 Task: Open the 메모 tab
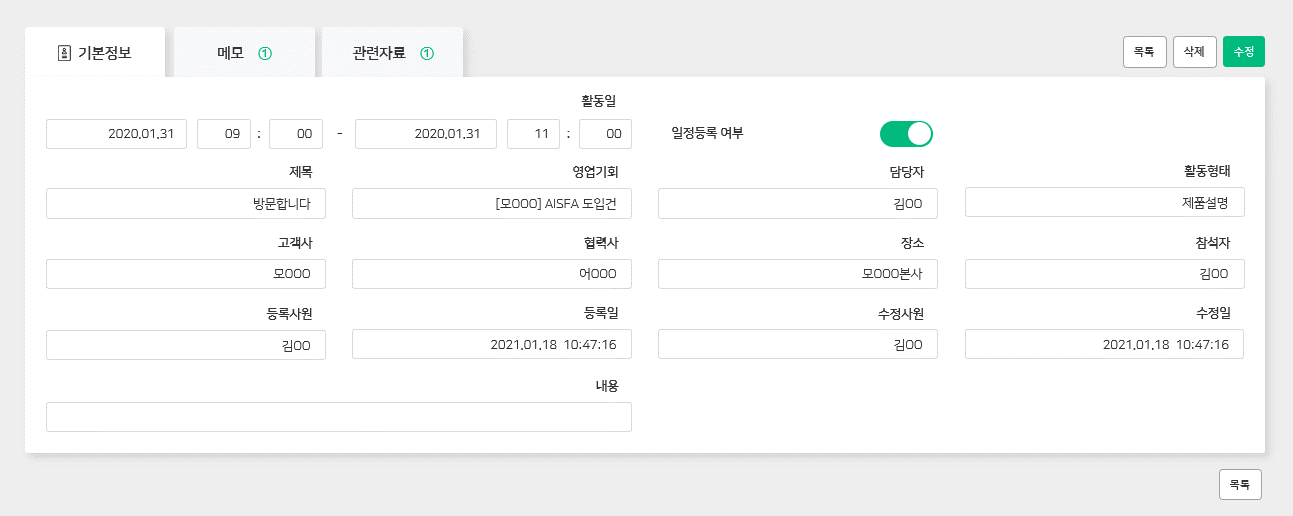click(245, 53)
